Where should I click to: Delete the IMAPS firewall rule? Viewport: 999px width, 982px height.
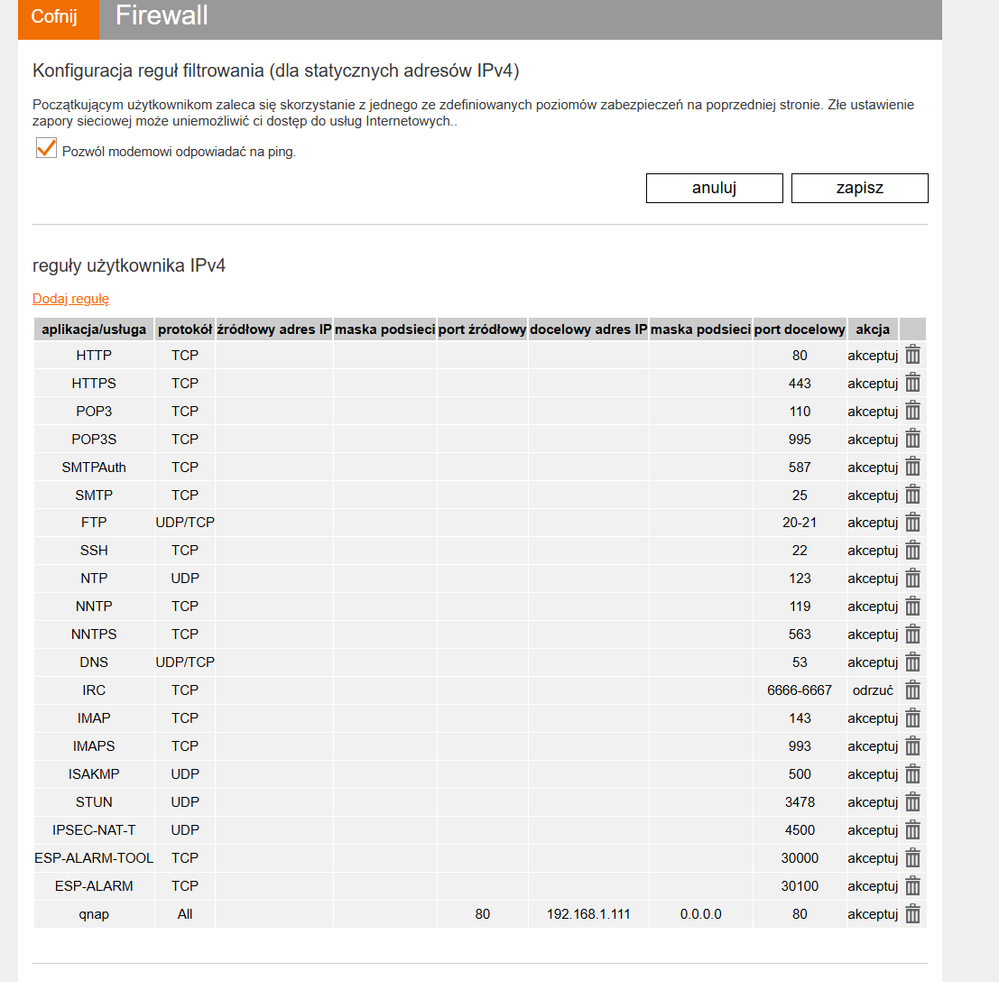pos(912,746)
